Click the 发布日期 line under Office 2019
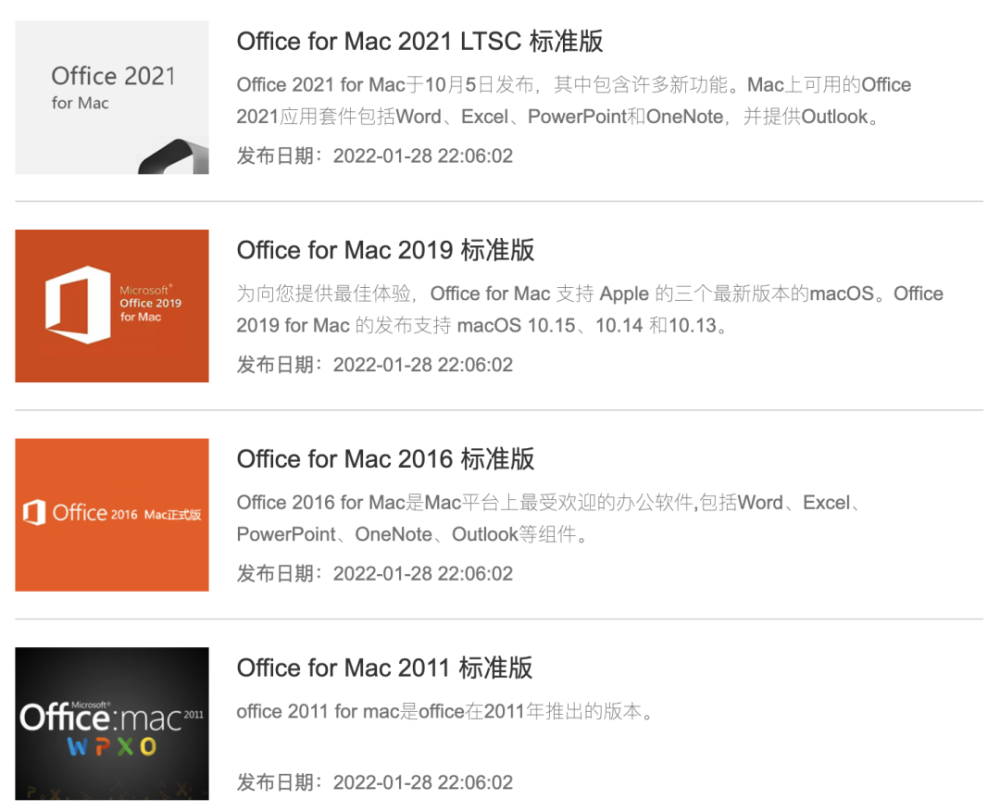 [374, 365]
